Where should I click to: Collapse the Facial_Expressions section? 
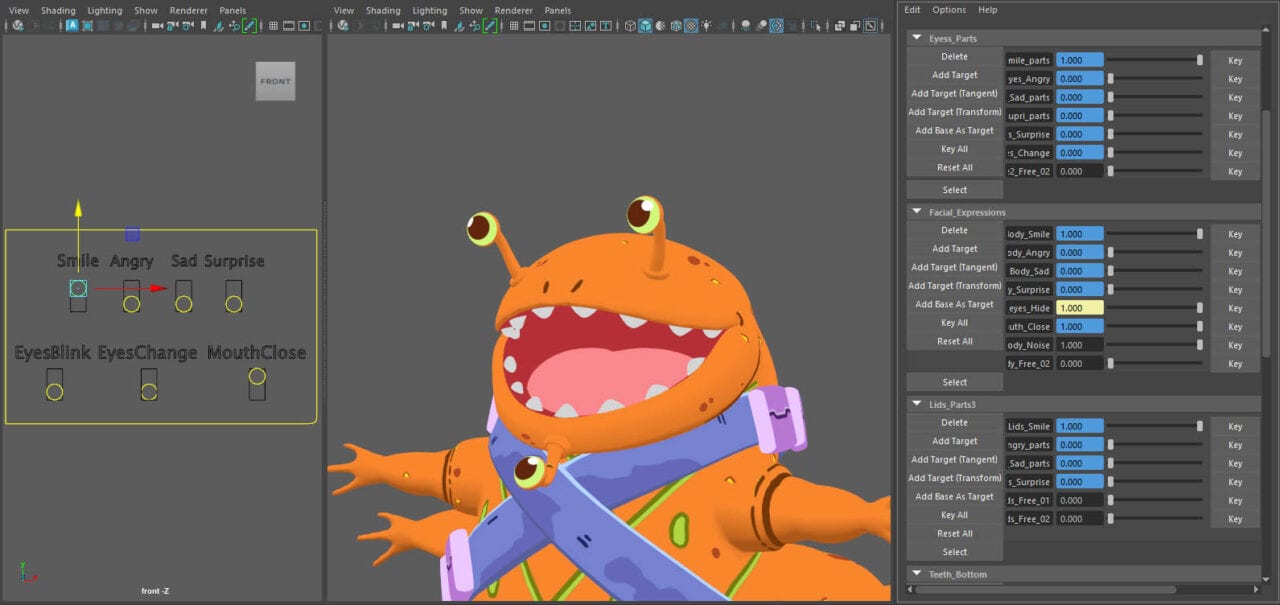click(x=916, y=212)
